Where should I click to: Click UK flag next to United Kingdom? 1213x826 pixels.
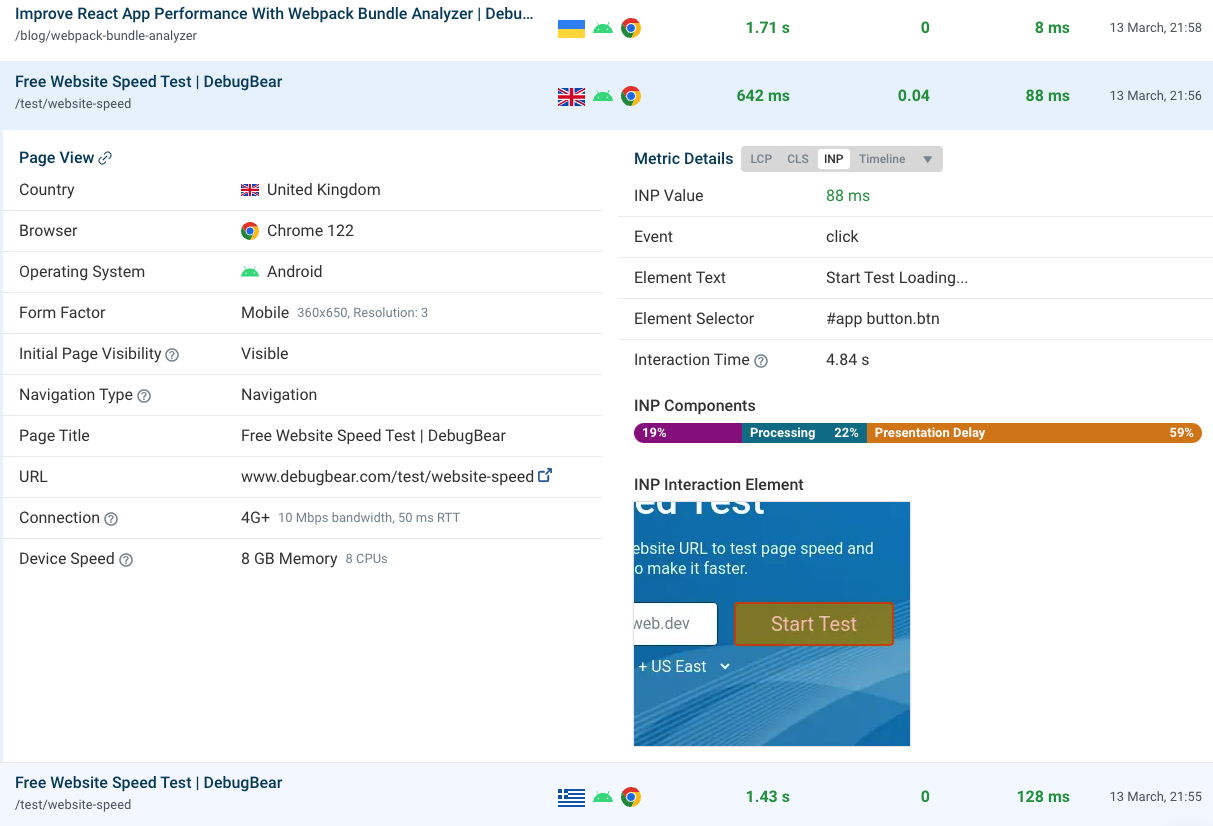click(250, 190)
